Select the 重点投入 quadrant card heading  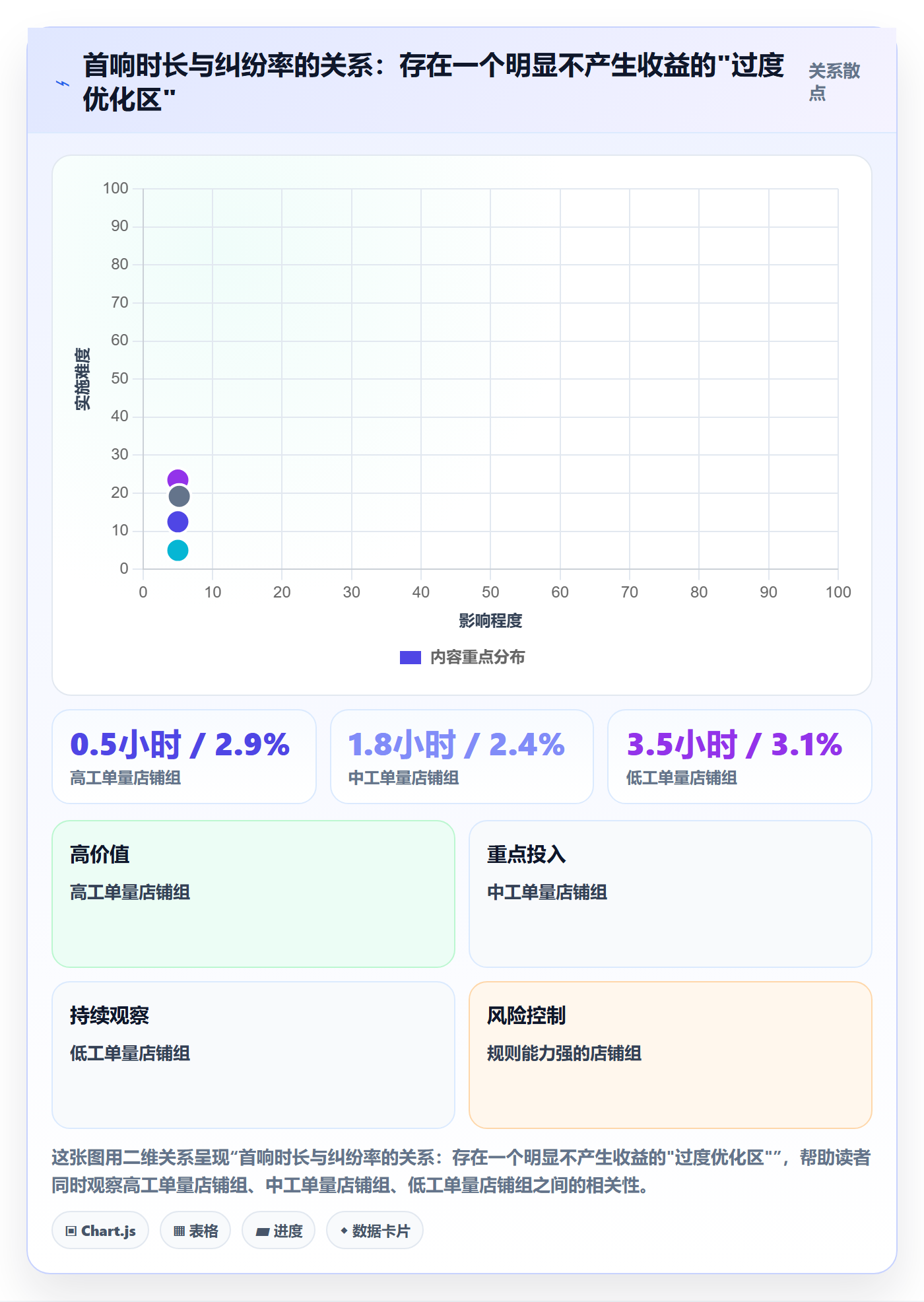pyautogui.click(x=527, y=854)
